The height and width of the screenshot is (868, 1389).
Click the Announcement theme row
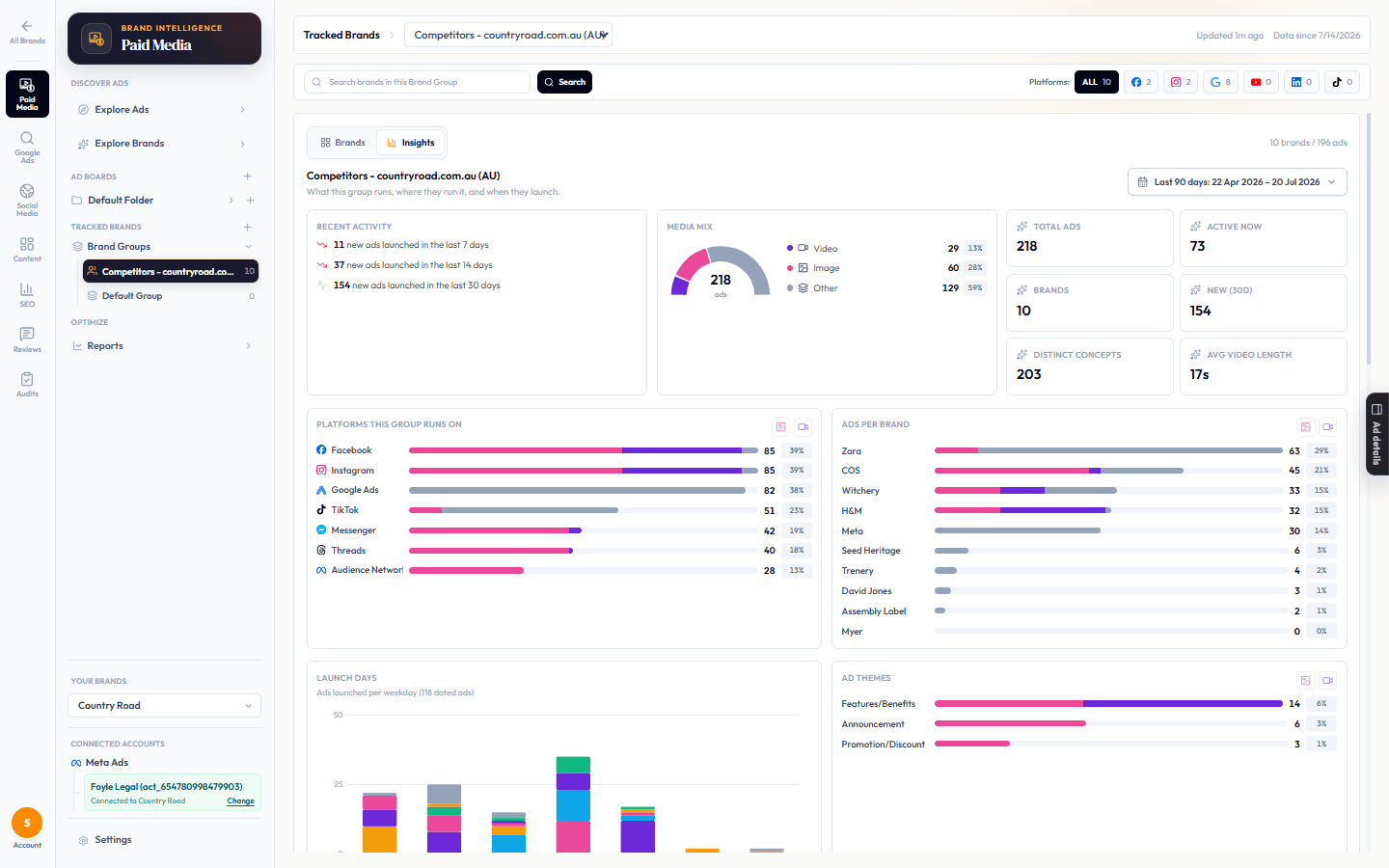tap(1089, 724)
